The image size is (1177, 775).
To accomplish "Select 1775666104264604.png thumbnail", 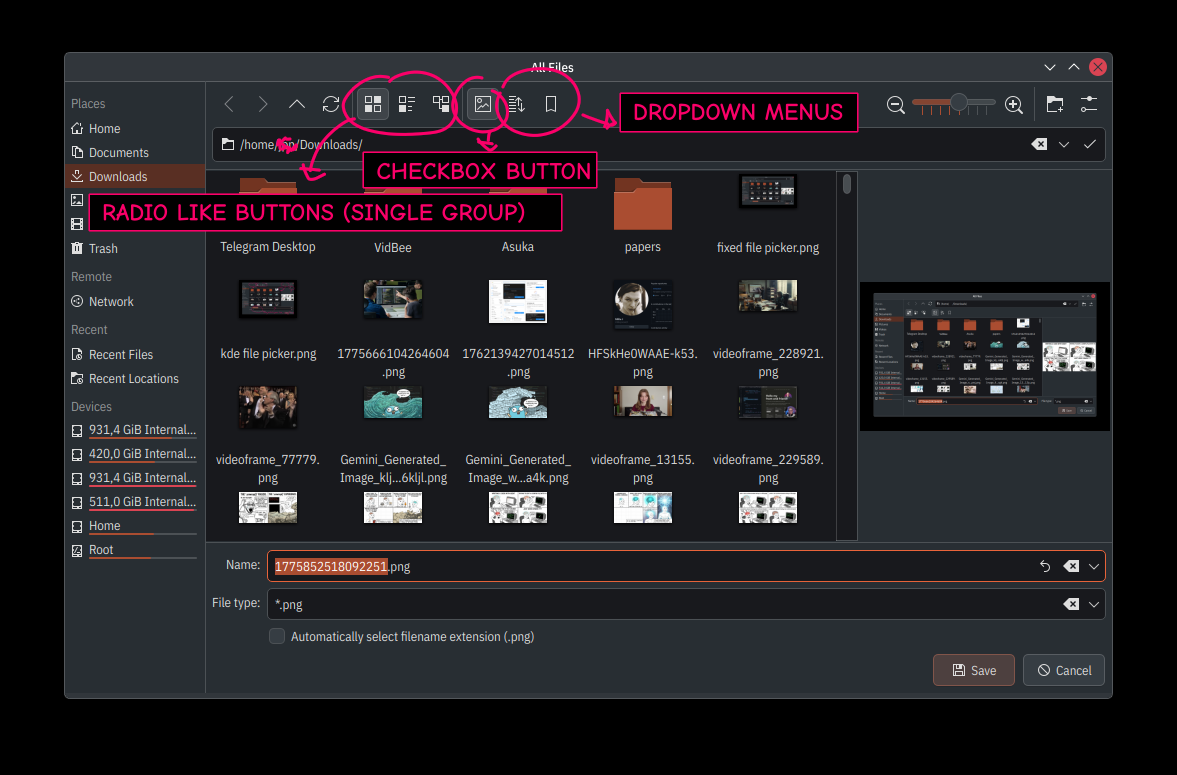I will [393, 300].
